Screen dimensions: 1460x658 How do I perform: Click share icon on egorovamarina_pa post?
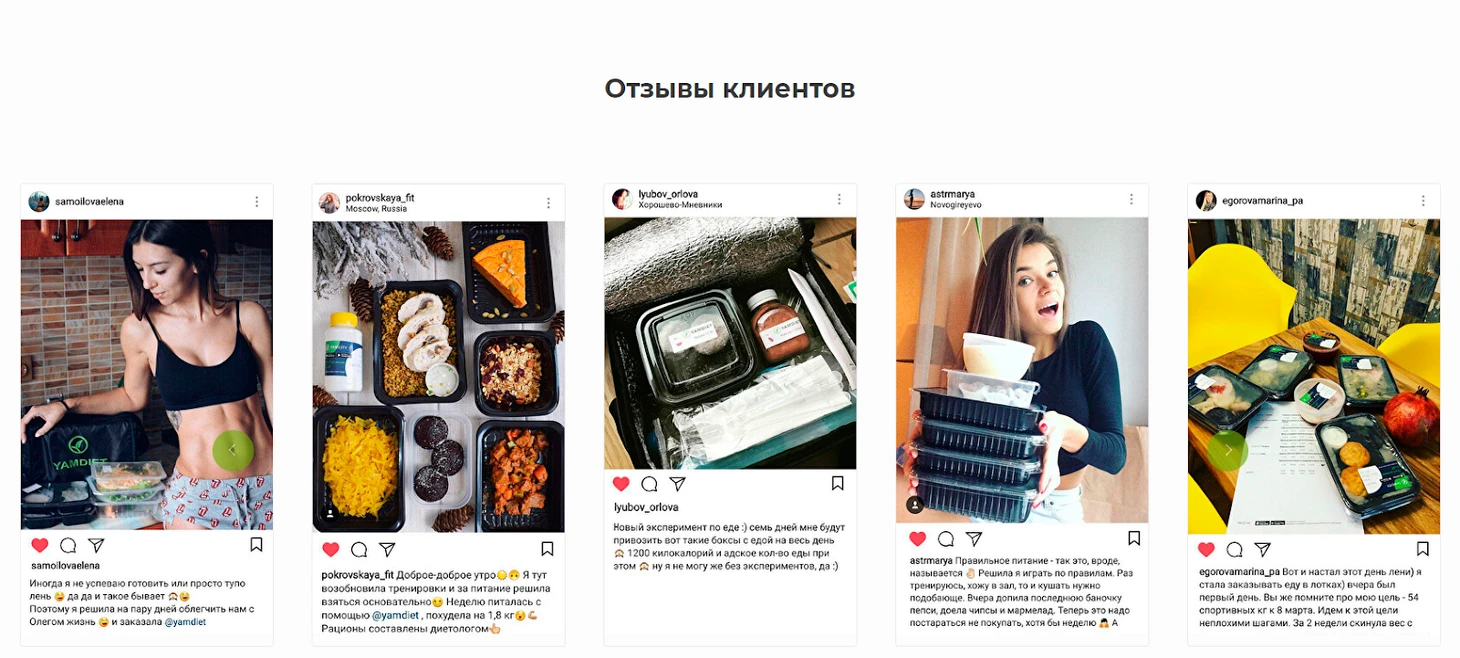click(1263, 549)
